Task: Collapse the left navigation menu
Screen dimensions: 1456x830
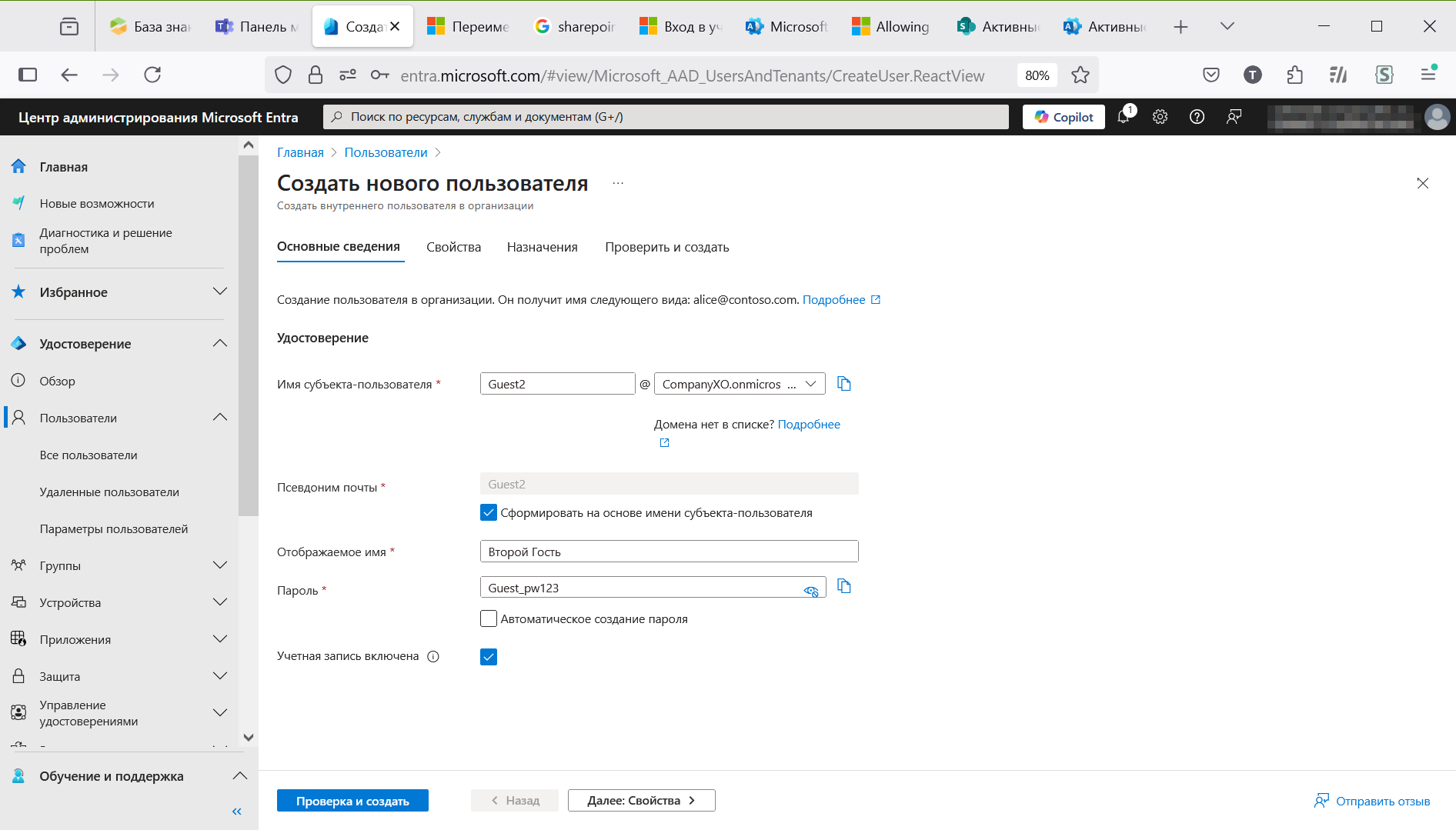Action: [237, 812]
